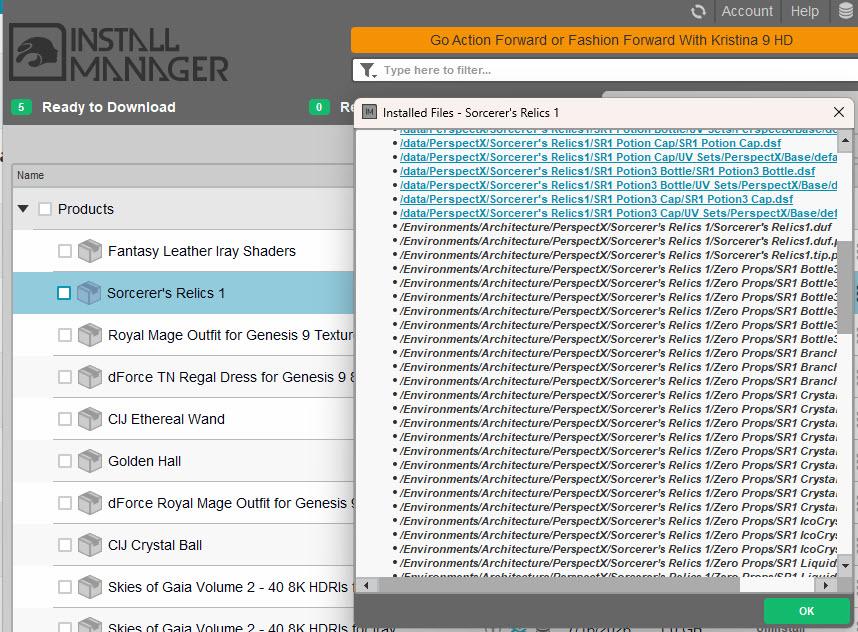
Task: Check the Sorcerer's Relics 1 checkbox
Action: [x=63, y=293]
